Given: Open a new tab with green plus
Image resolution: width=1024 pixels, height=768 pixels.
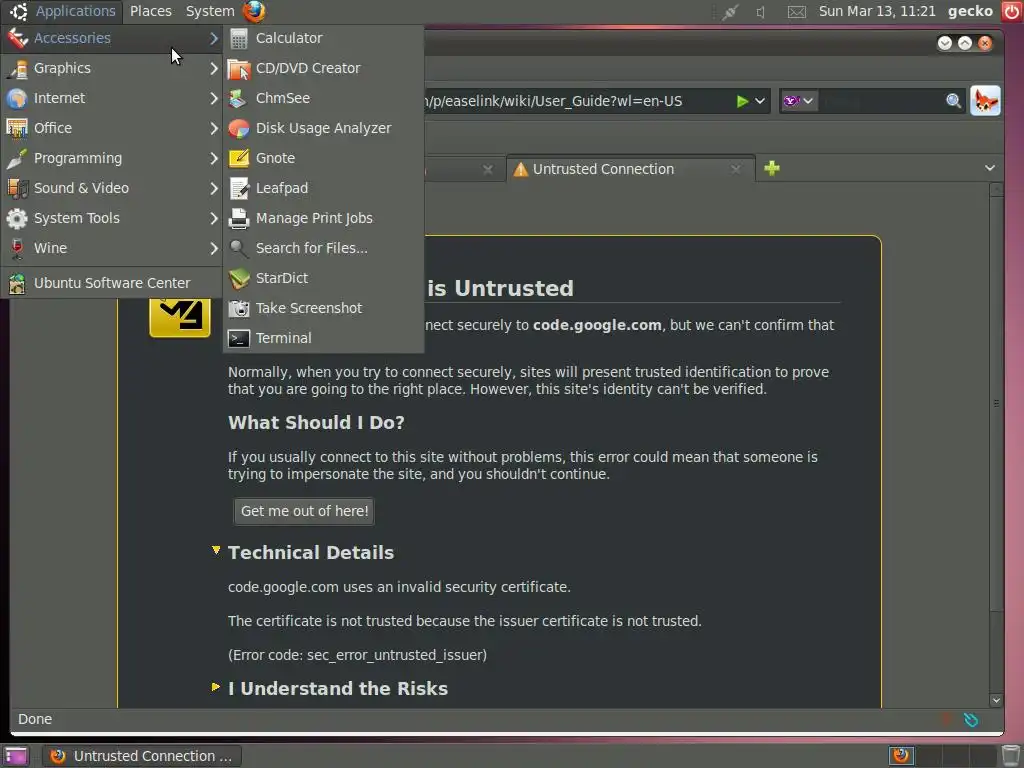Looking at the screenshot, I should tap(772, 168).
